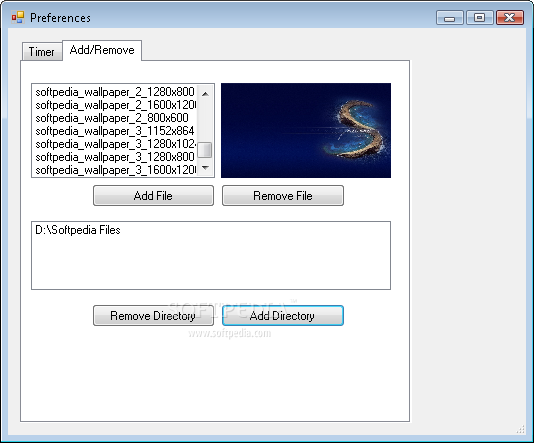
Task: Click the Add File button
Action: tap(153, 195)
